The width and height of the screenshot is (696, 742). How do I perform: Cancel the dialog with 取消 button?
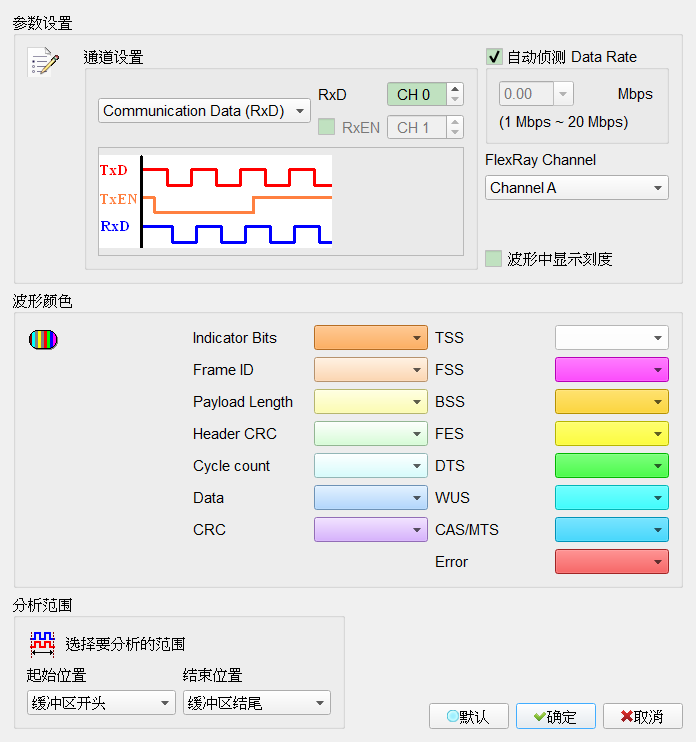tap(643, 716)
